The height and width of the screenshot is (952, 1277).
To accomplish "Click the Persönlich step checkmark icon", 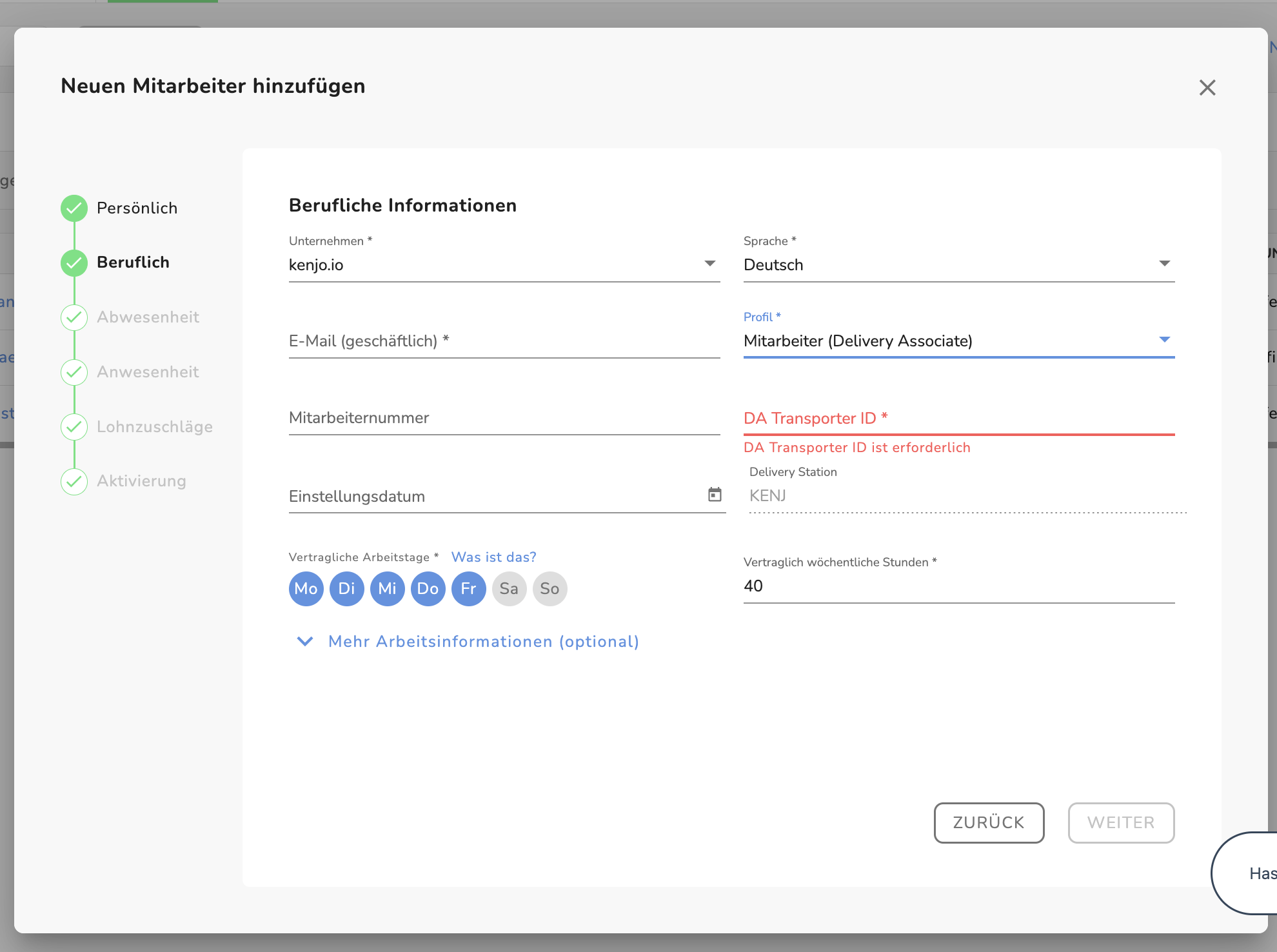I will tap(74, 208).
